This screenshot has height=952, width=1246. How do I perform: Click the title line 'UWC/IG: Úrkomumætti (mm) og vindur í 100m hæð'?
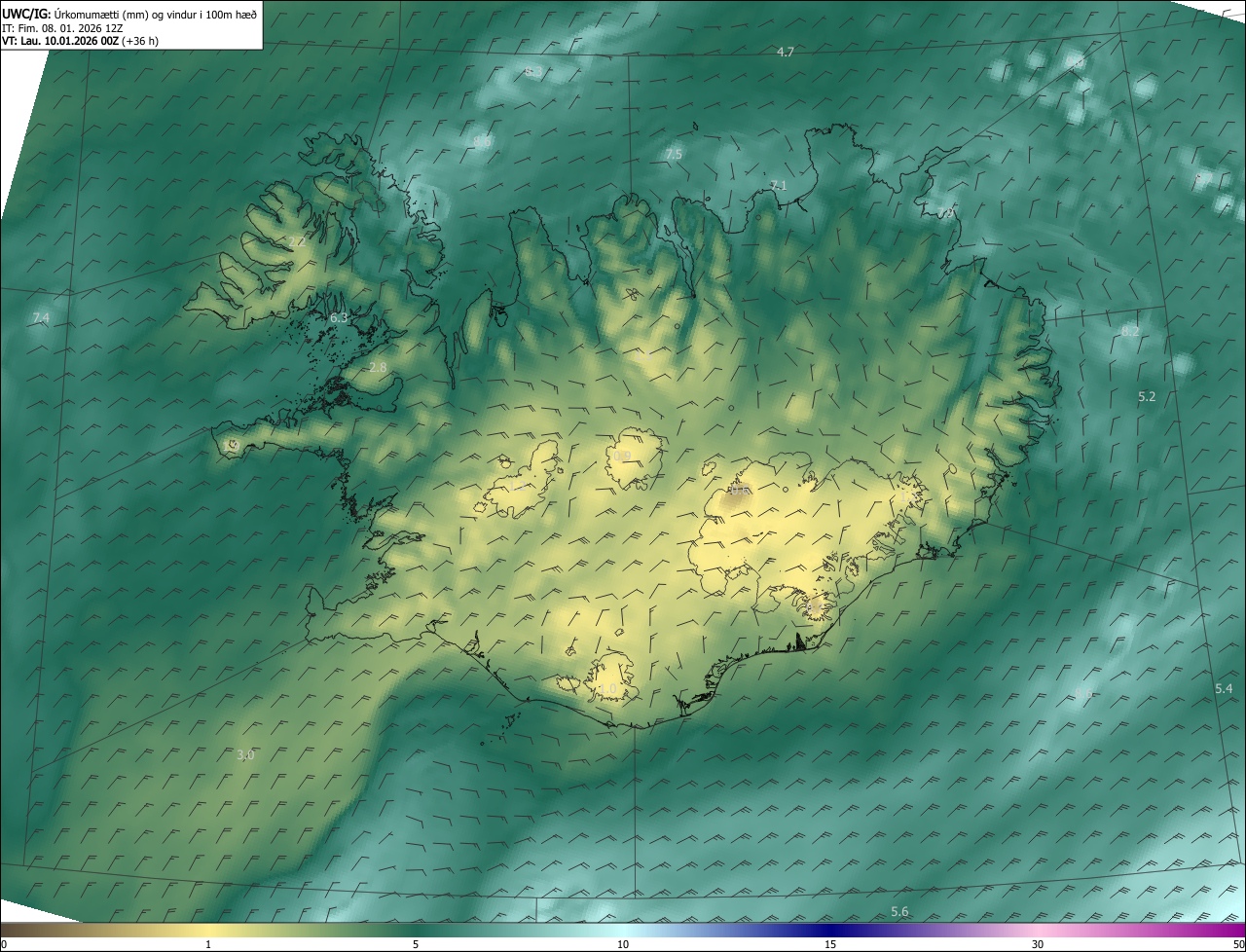click(129, 13)
